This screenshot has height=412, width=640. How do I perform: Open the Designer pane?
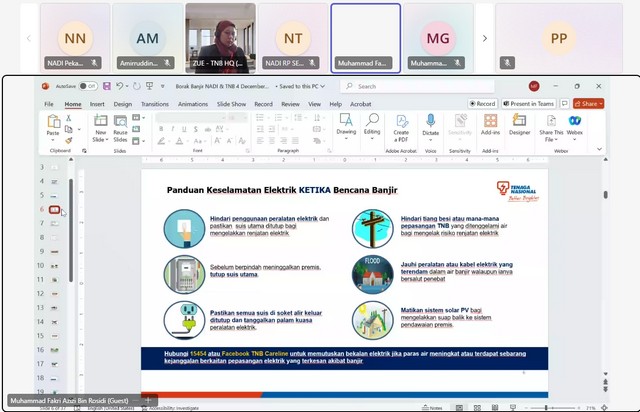[x=519, y=124]
